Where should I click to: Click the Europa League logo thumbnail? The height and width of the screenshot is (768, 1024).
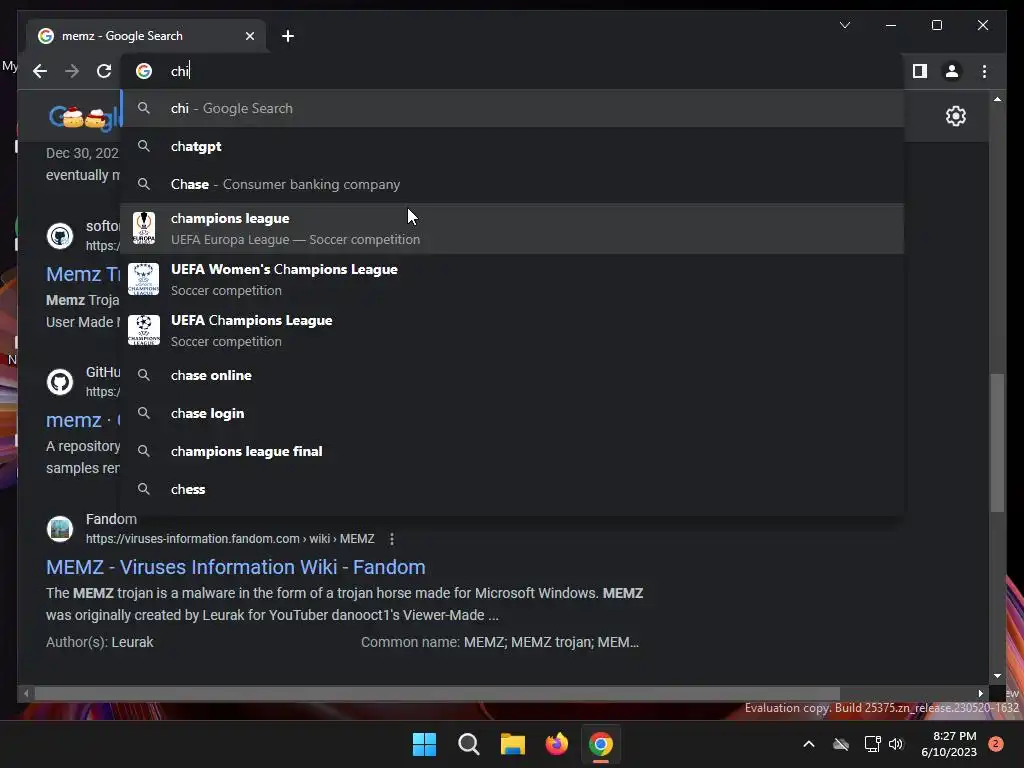point(144,229)
